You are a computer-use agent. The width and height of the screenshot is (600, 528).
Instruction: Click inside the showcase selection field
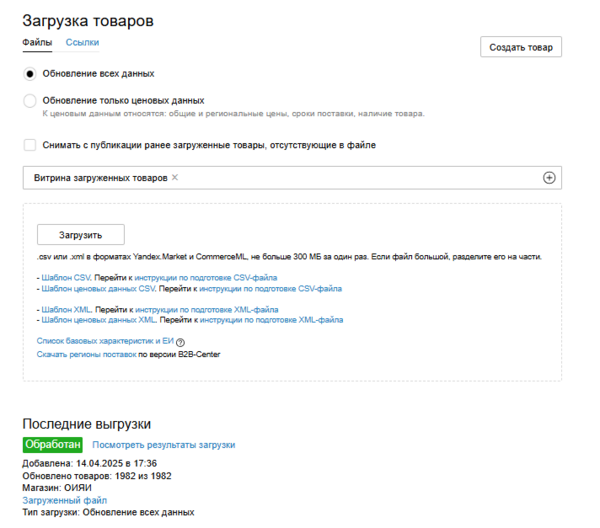click(350, 177)
